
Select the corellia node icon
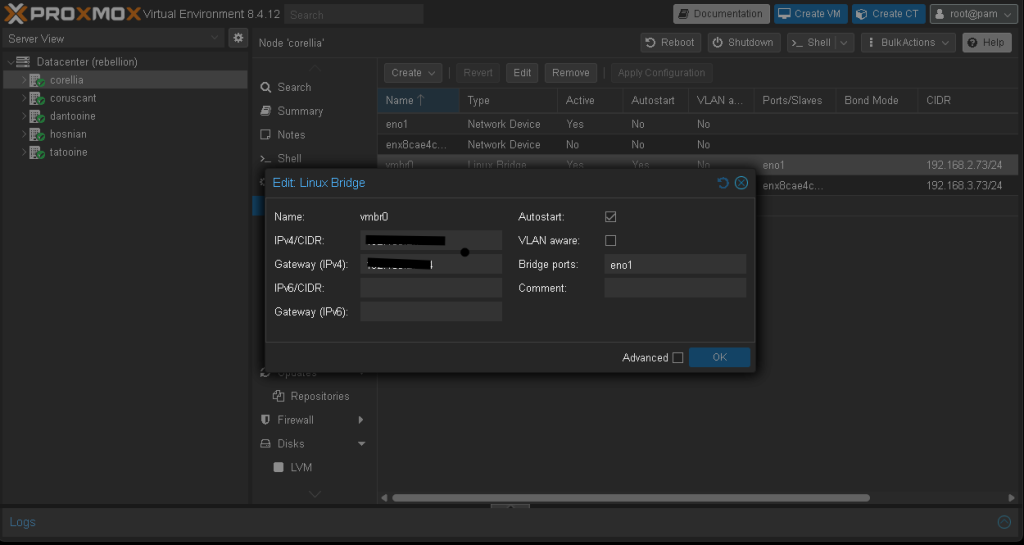37,80
